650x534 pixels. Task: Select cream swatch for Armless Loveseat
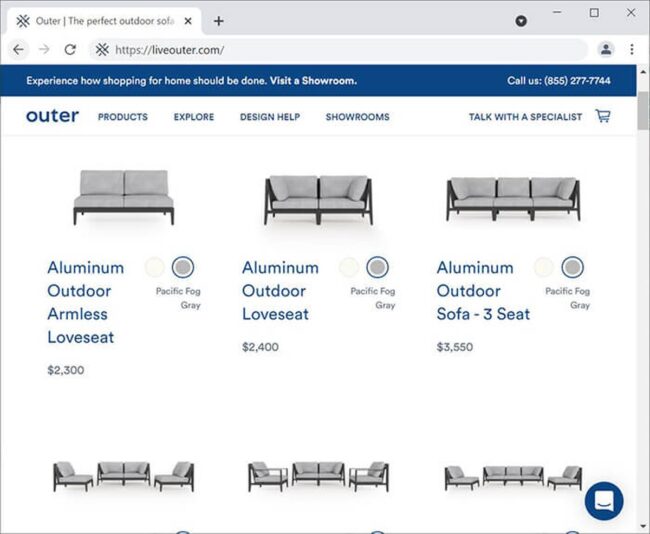pos(155,267)
